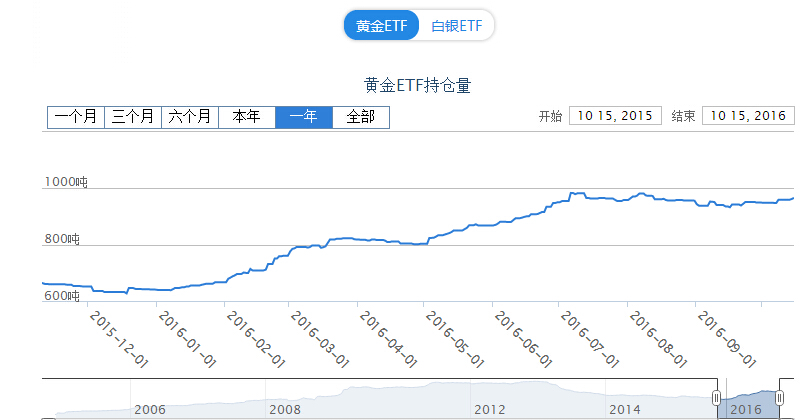Viewport: 801px width, 420px height.
Task: Click the 2015-12-01 axis date label
Action: coord(119,340)
